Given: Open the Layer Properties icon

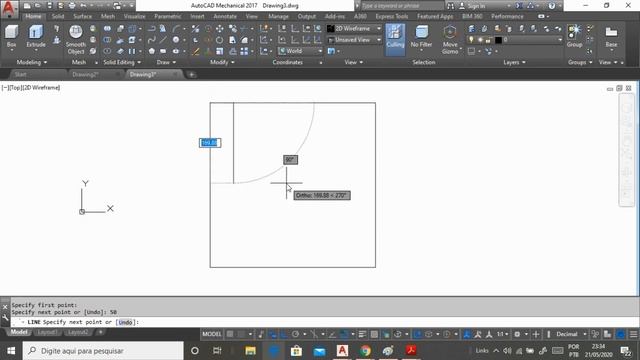Looking at the screenshot, I should pyautogui.click(x=471, y=29).
